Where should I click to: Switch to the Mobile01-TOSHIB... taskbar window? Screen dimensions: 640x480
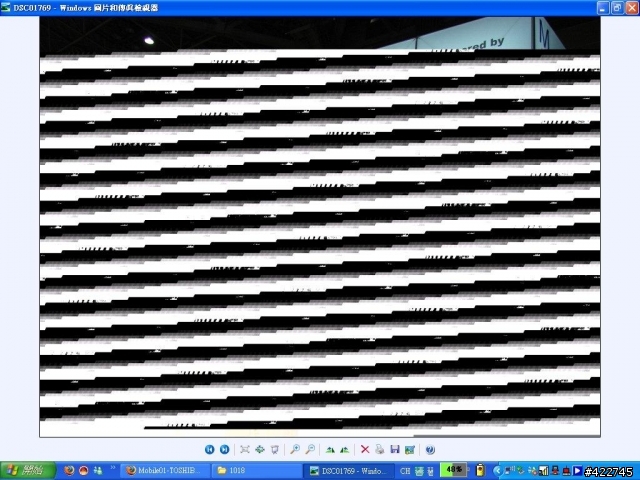(x=166, y=471)
